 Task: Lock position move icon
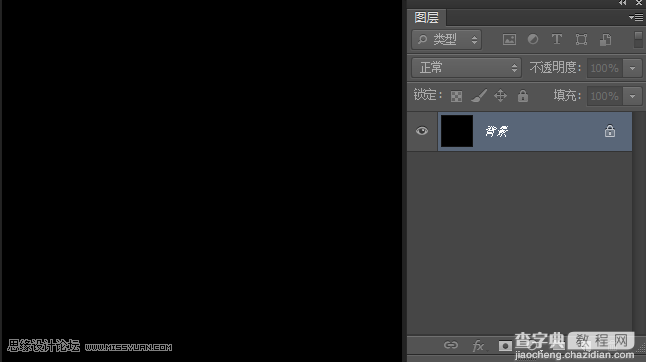click(500, 96)
